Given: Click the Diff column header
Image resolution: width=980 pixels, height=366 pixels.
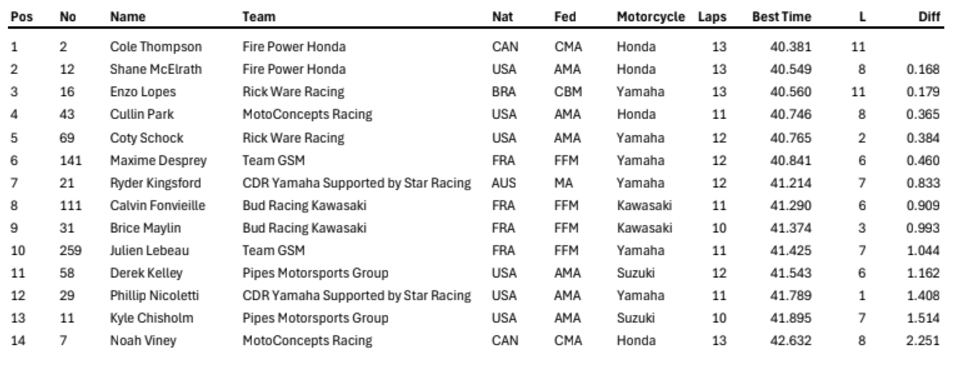Looking at the screenshot, I should coord(929,17).
